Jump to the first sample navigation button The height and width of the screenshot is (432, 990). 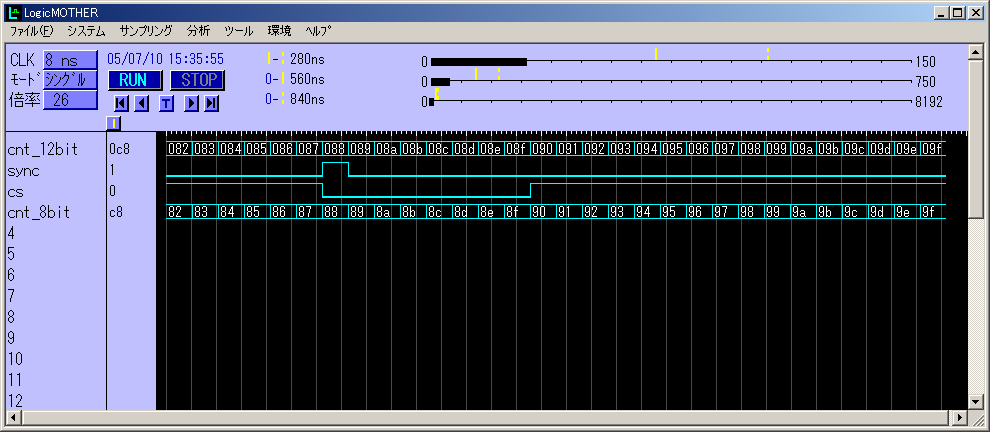(121, 102)
